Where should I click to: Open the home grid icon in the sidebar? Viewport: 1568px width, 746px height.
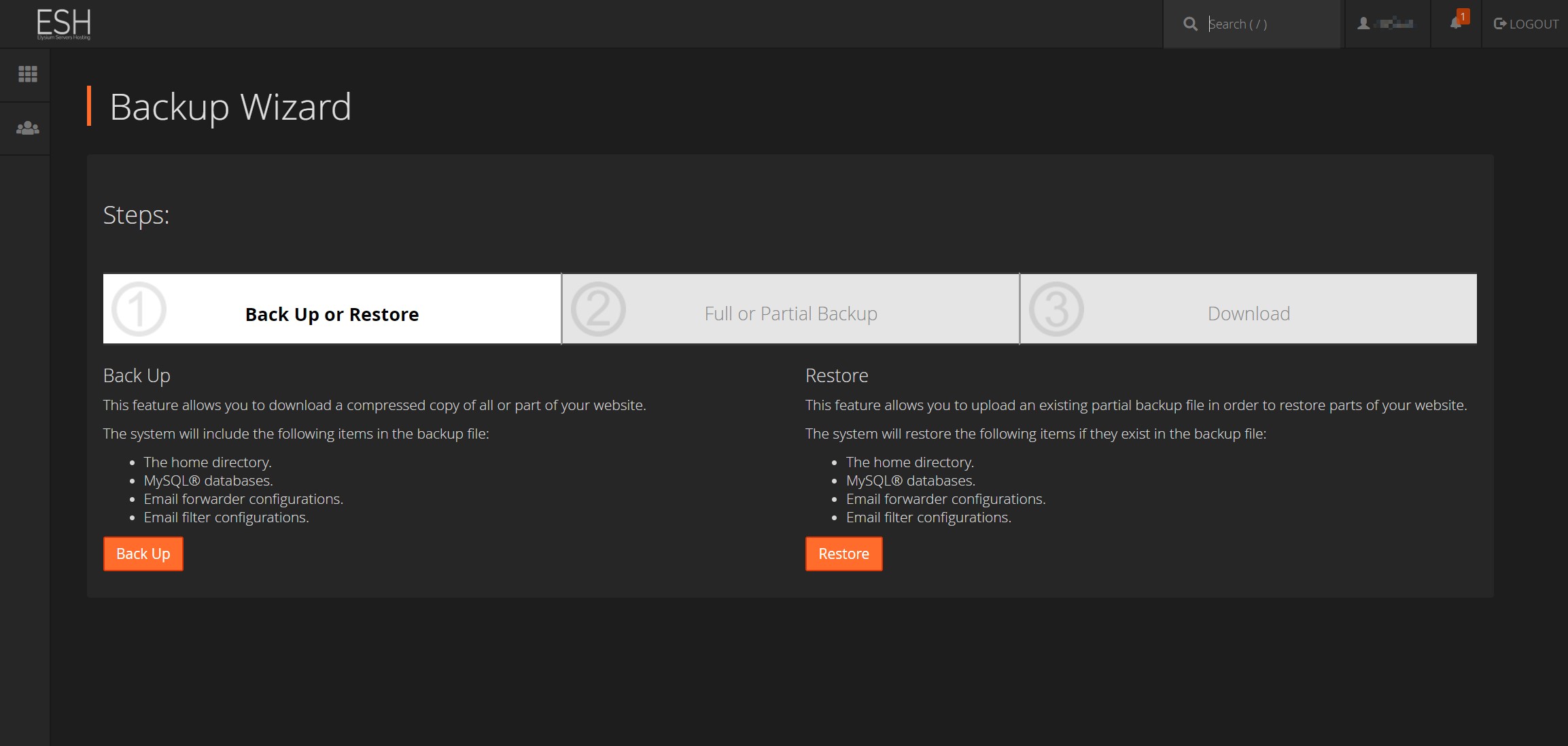click(x=27, y=74)
